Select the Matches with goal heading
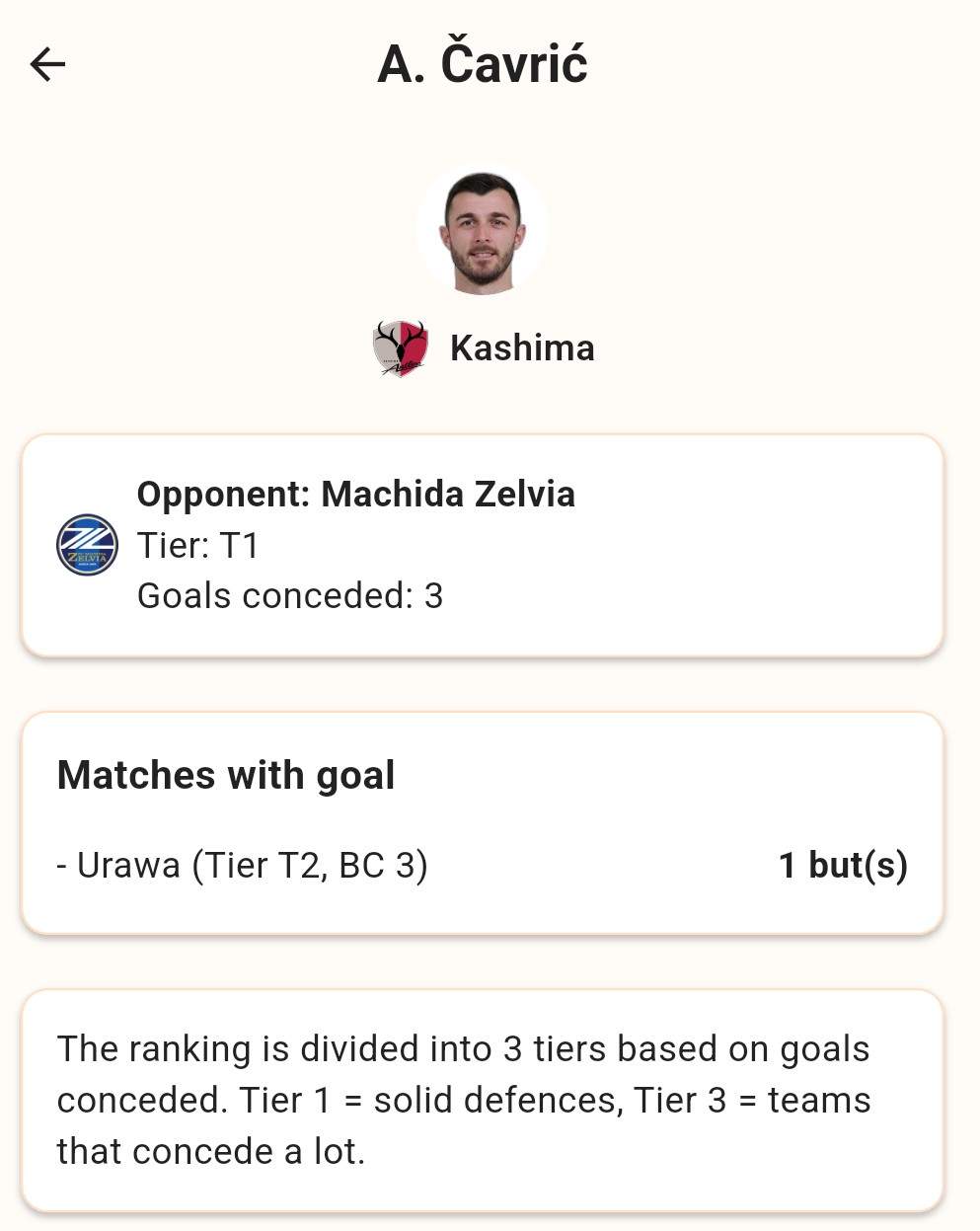This screenshot has width=980, height=1231. (225, 775)
